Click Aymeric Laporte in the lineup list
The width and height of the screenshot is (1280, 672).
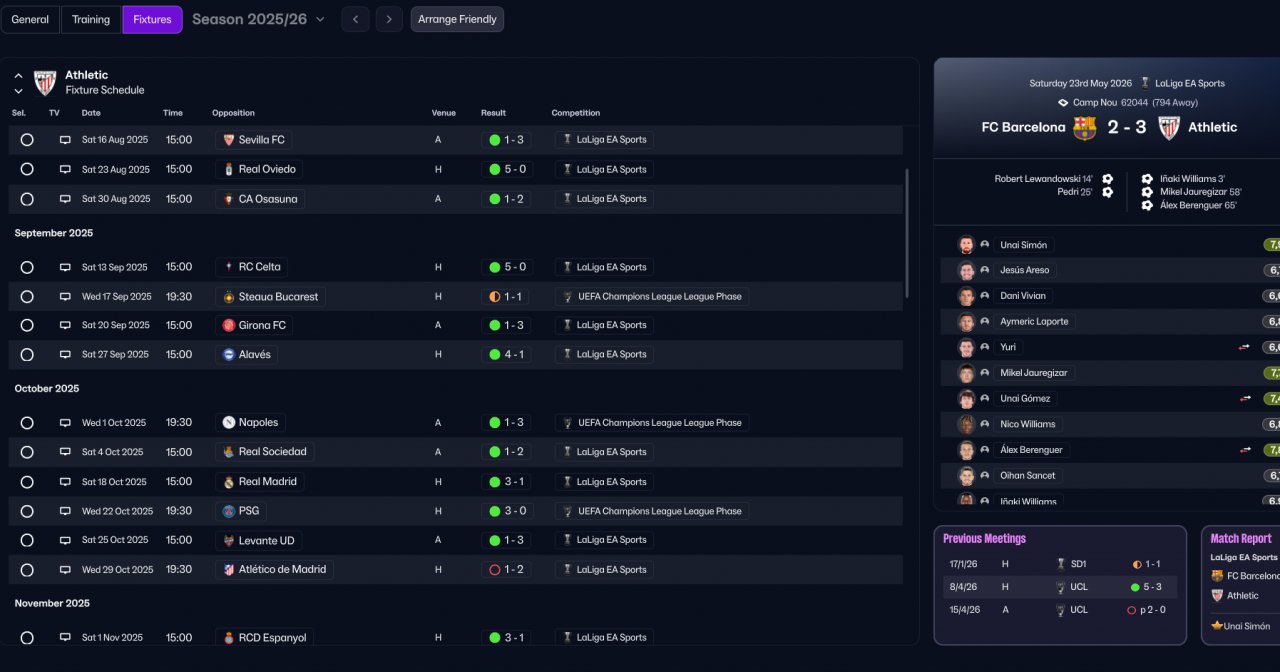[x=1034, y=322]
